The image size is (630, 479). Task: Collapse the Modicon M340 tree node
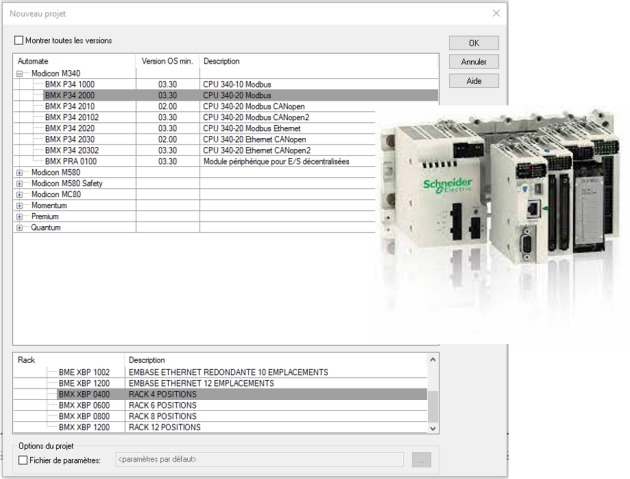pos(19,74)
